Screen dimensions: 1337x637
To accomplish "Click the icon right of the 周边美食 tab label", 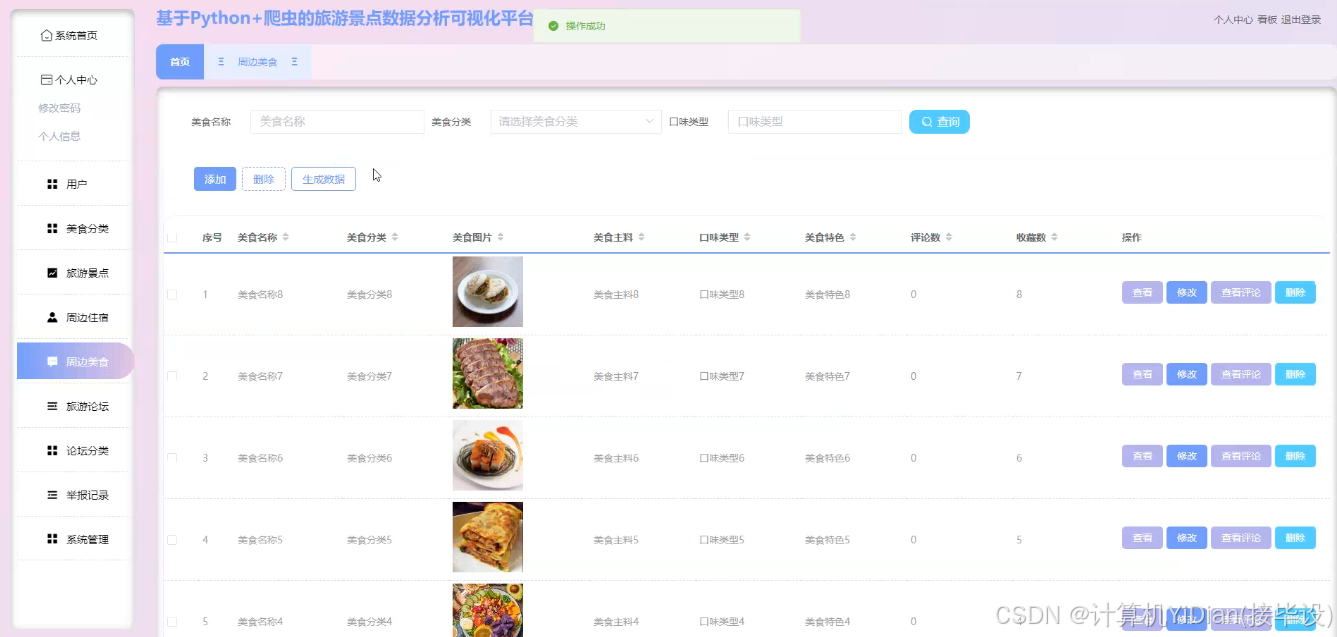I will [x=295, y=62].
